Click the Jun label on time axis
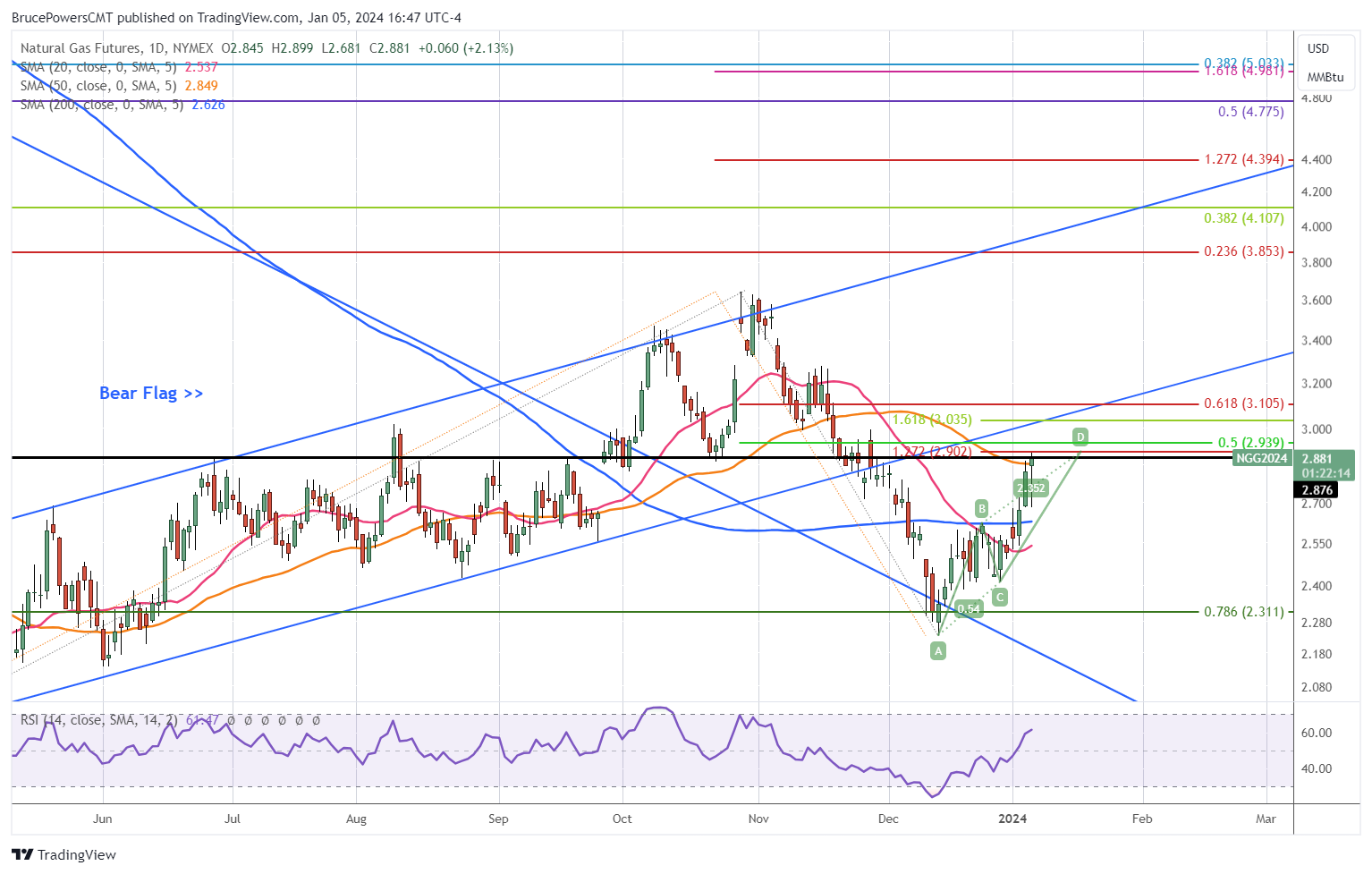Viewport: 1372px width, 874px height. (x=102, y=819)
